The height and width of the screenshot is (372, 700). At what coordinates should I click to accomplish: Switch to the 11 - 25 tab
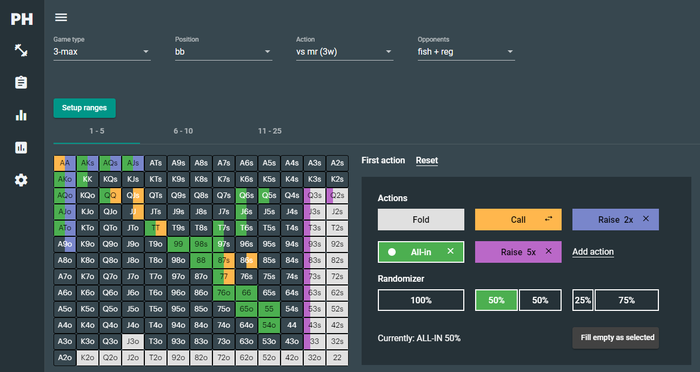pos(270,131)
